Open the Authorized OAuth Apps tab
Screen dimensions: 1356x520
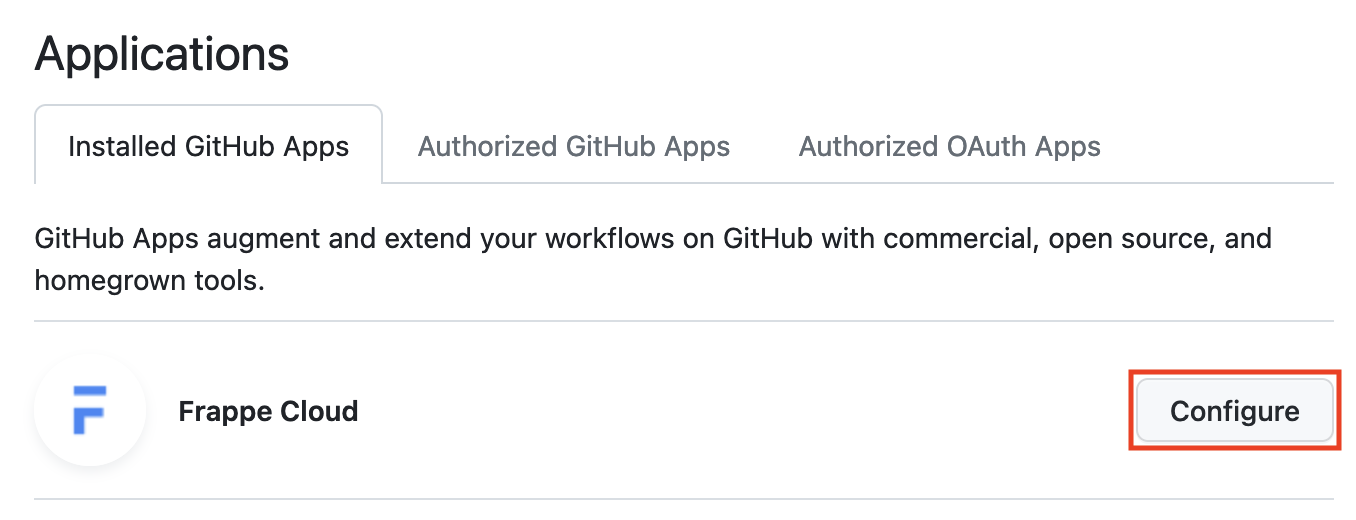click(x=949, y=147)
